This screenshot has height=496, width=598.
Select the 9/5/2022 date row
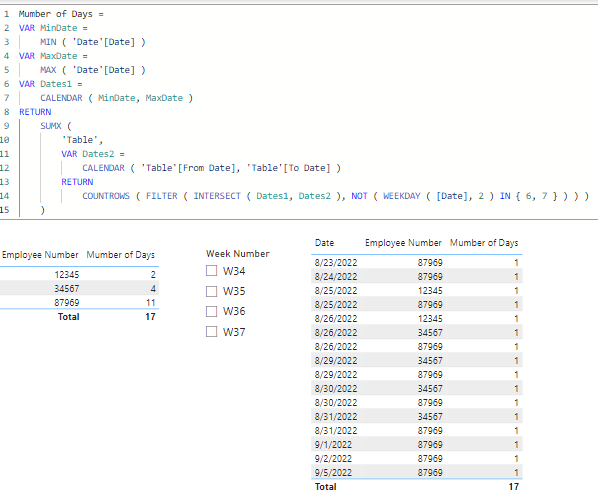pos(417,472)
